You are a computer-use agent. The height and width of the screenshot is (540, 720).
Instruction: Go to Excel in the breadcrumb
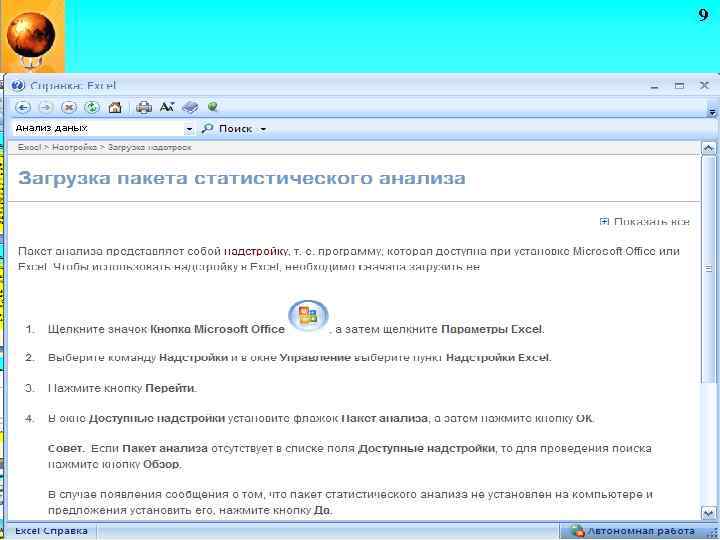[29, 147]
